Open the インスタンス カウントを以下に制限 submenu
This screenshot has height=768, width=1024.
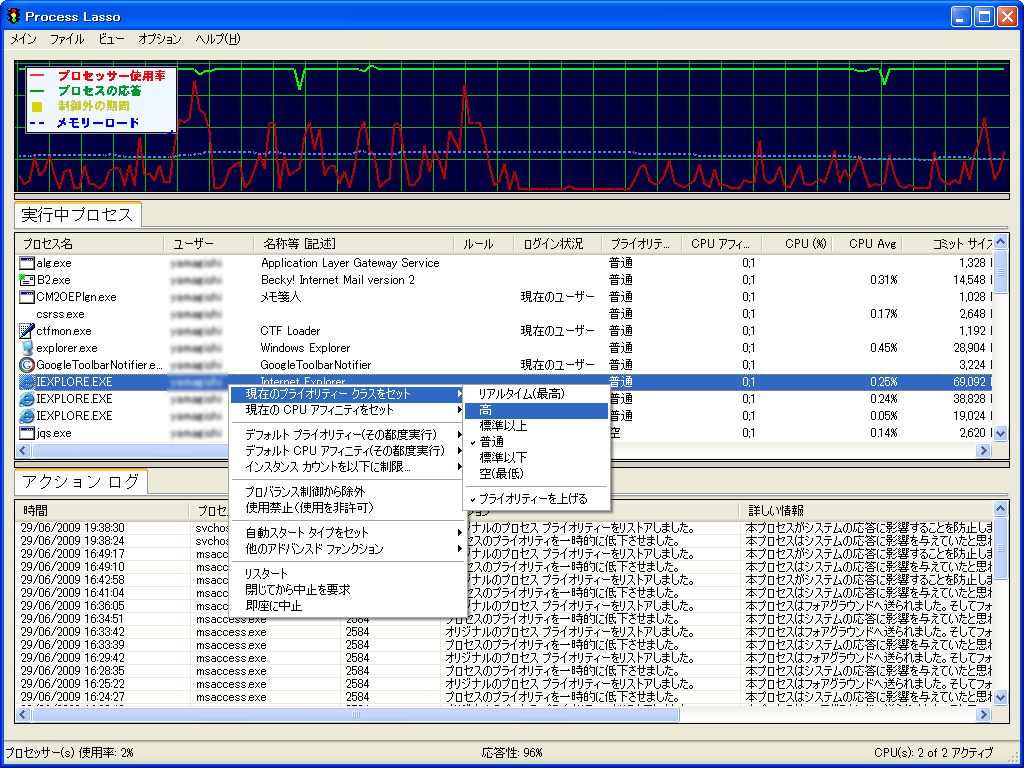click(347, 467)
